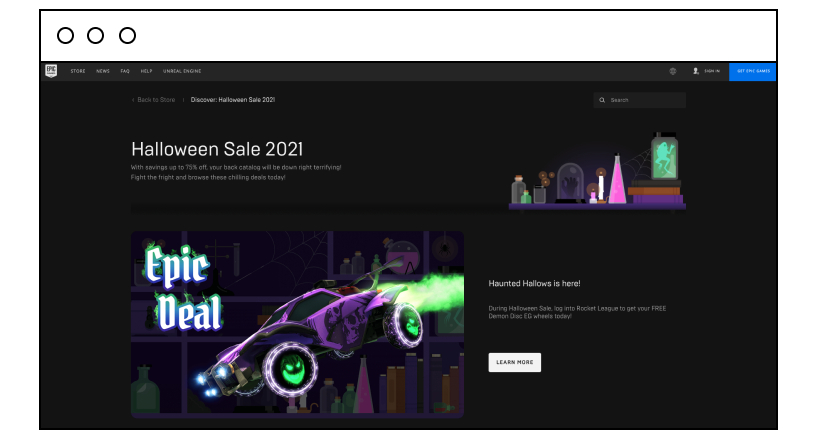Click the Learn More button
Image resolution: width=818 pixels, height=439 pixels.
click(x=514, y=362)
